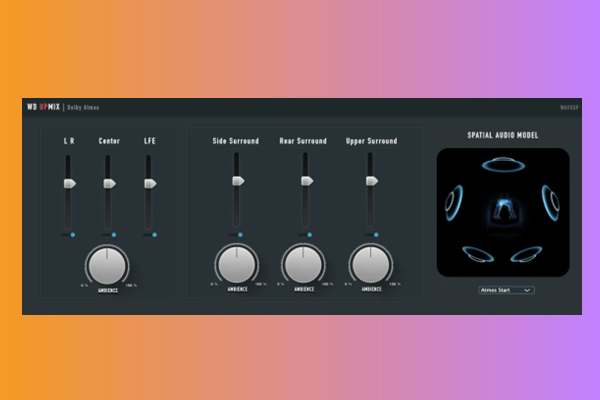The width and height of the screenshot is (600, 400).
Task: Click the LFE level fader handle
Action: [150, 184]
